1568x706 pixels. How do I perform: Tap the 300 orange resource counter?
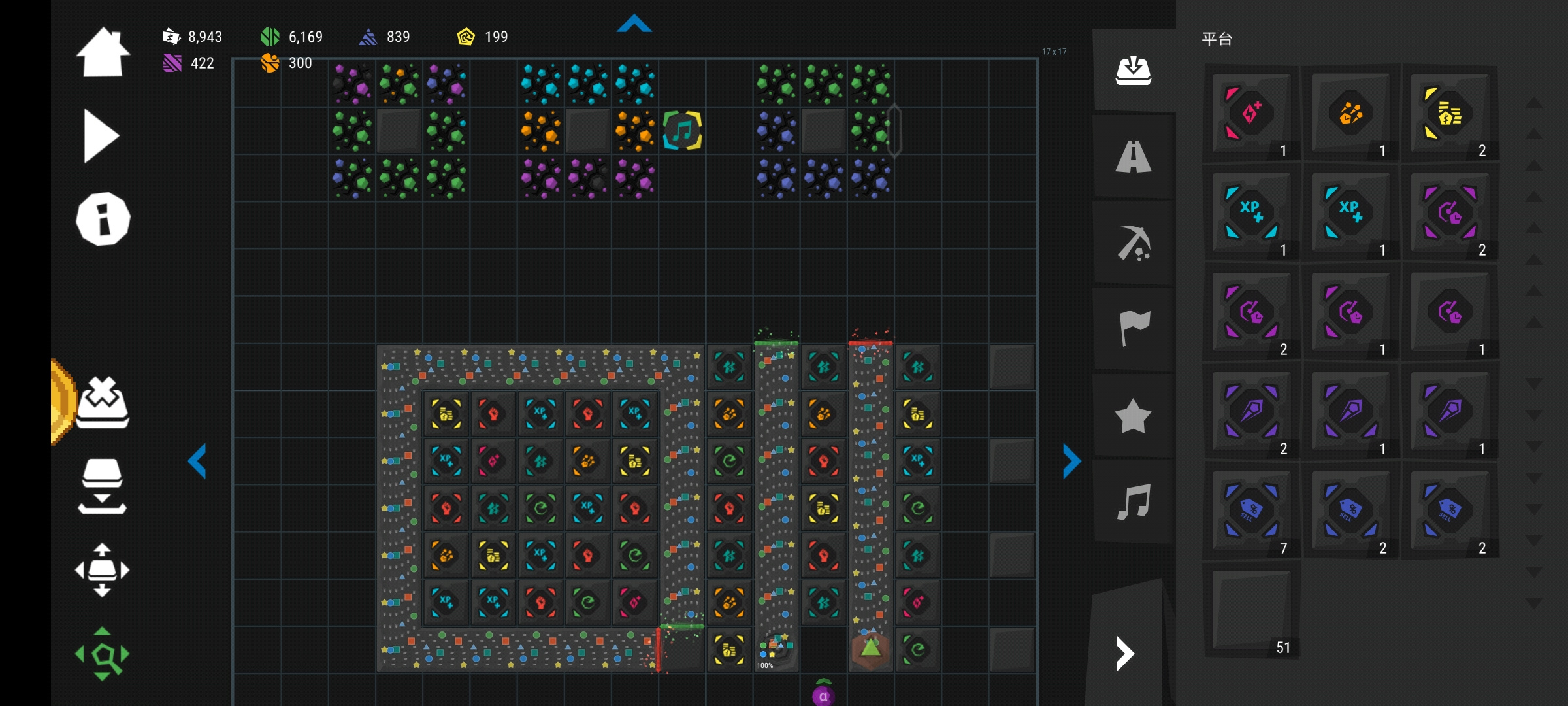point(286,63)
